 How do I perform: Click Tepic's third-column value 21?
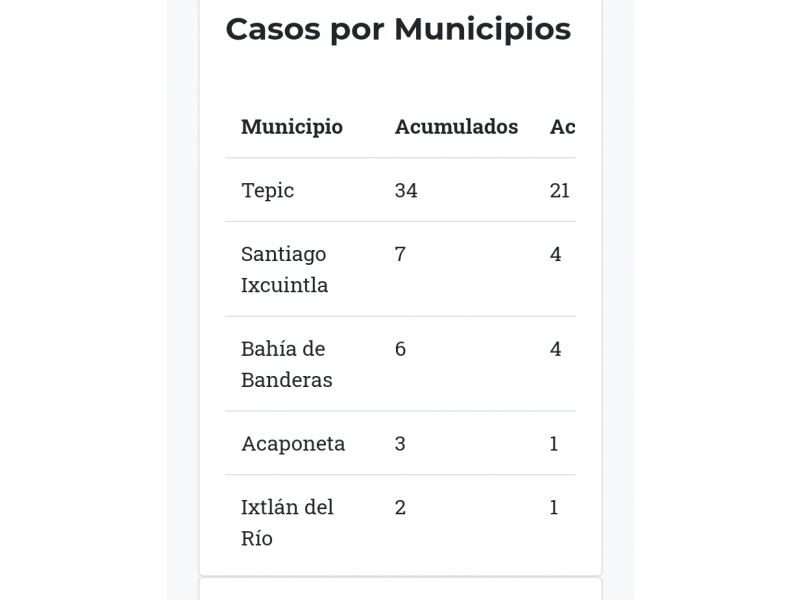click(560, 190)
